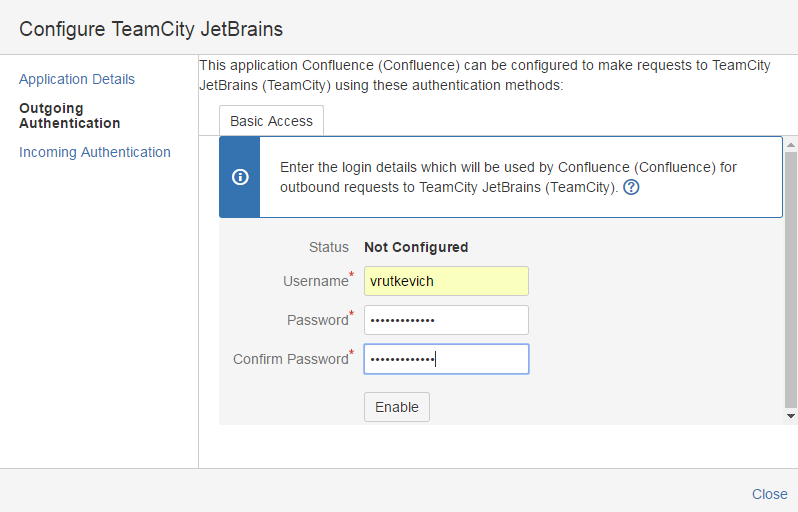Click the Not Configured status text
The height and width of the screenshot is (512, 798).
[416, 247]
